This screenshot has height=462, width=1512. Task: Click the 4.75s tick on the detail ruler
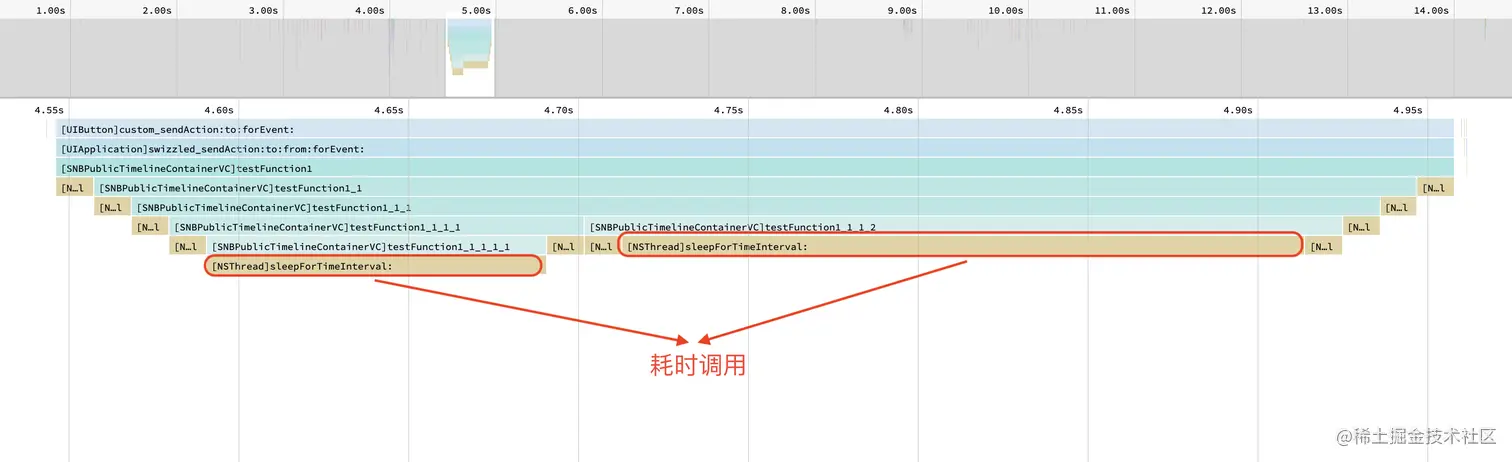[x=729, y=110]
